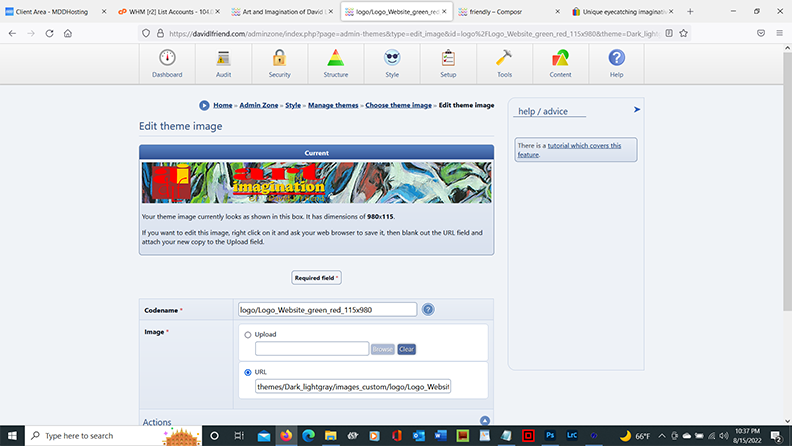Select the URL radio button
792x446 pixels.
(x=247, y=372)
